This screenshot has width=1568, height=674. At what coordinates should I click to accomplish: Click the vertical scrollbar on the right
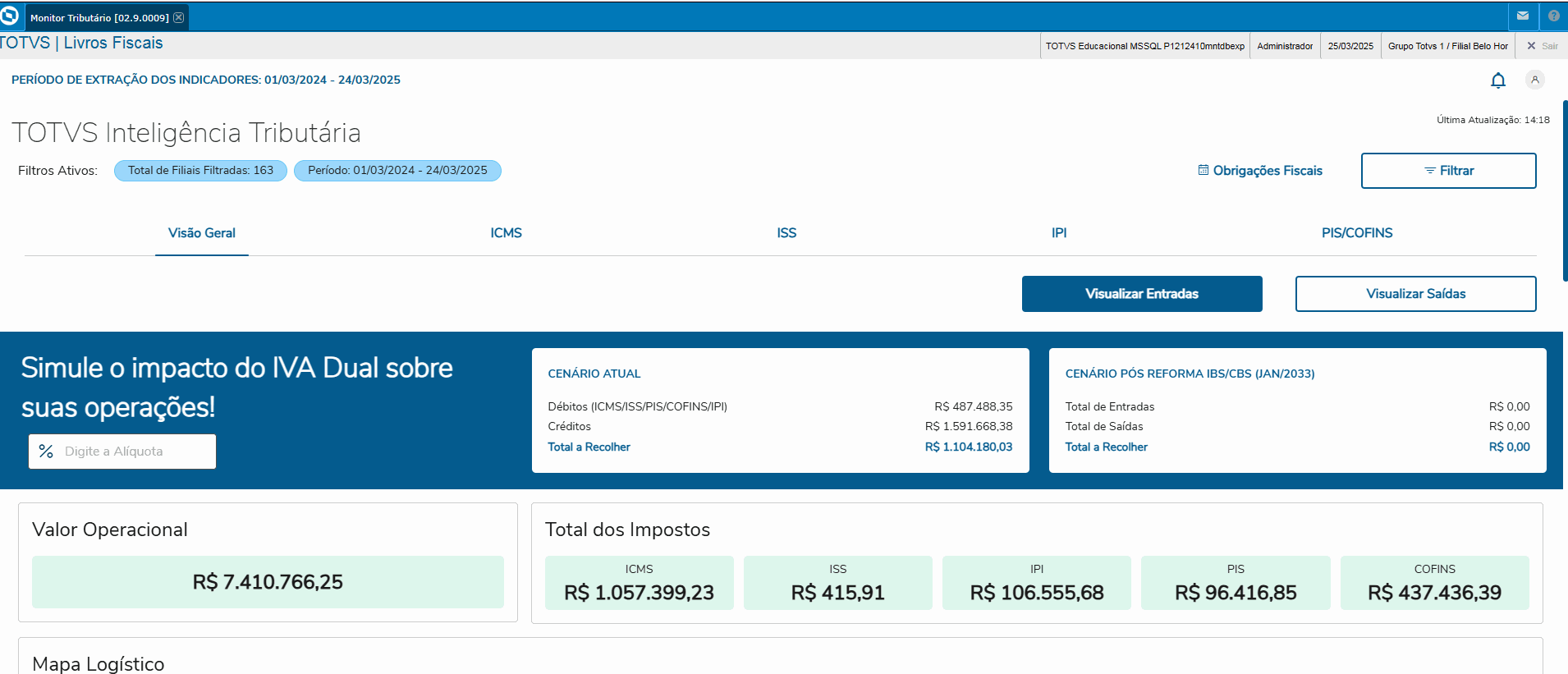(1565, 190)
